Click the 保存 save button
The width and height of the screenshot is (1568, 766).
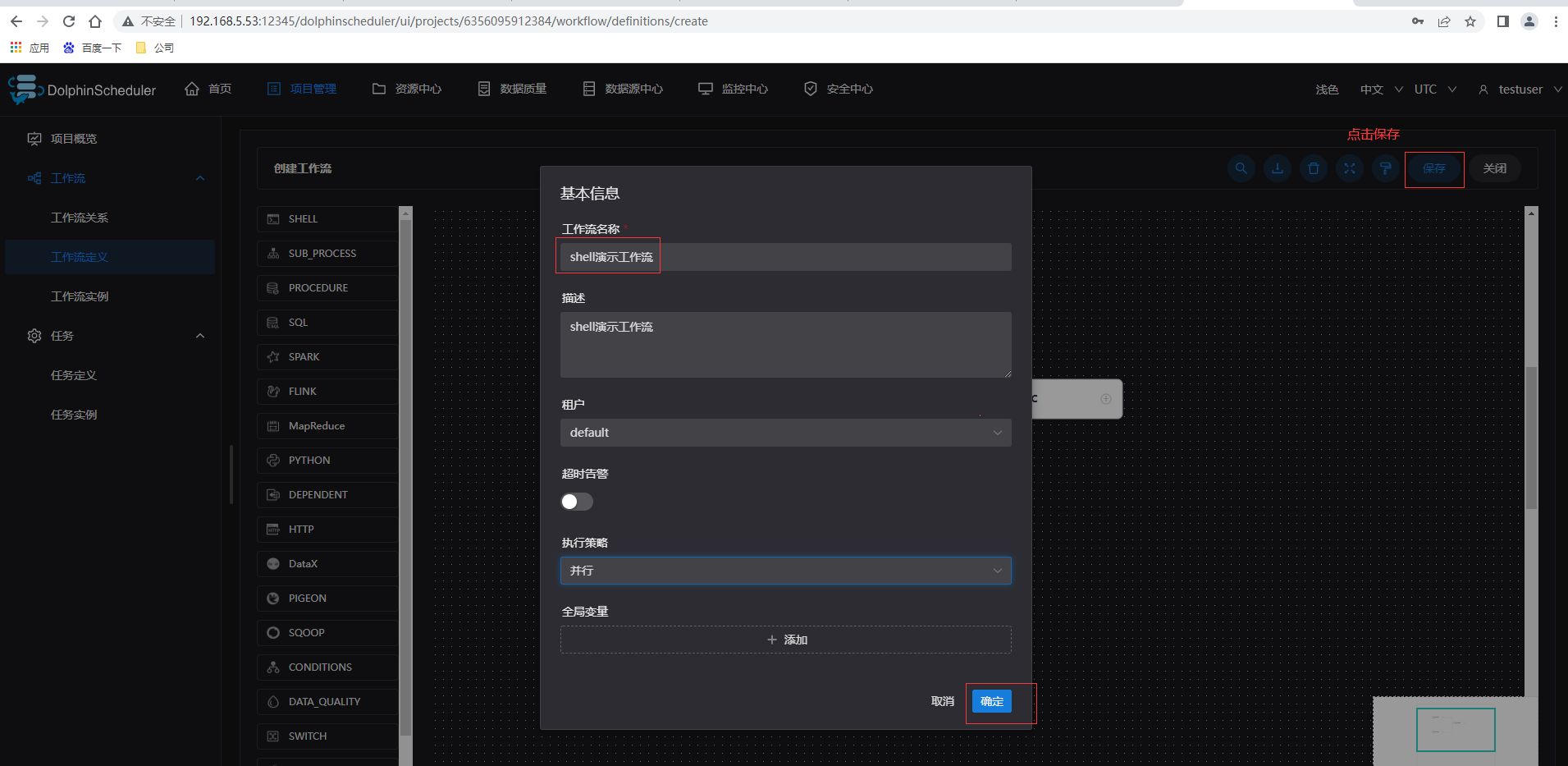(x=1434, y=168)
